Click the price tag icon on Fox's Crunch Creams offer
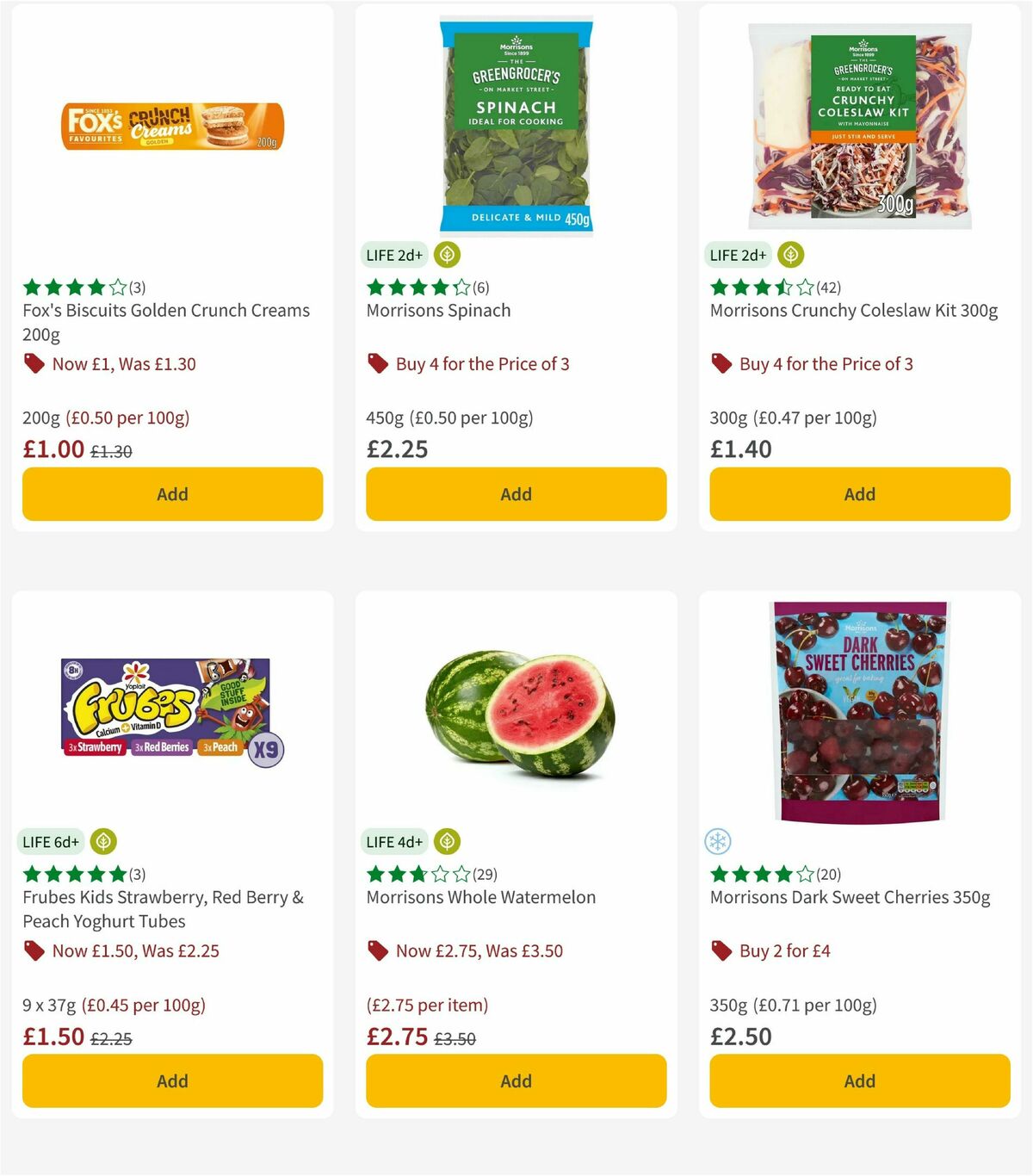 point(34,363)
